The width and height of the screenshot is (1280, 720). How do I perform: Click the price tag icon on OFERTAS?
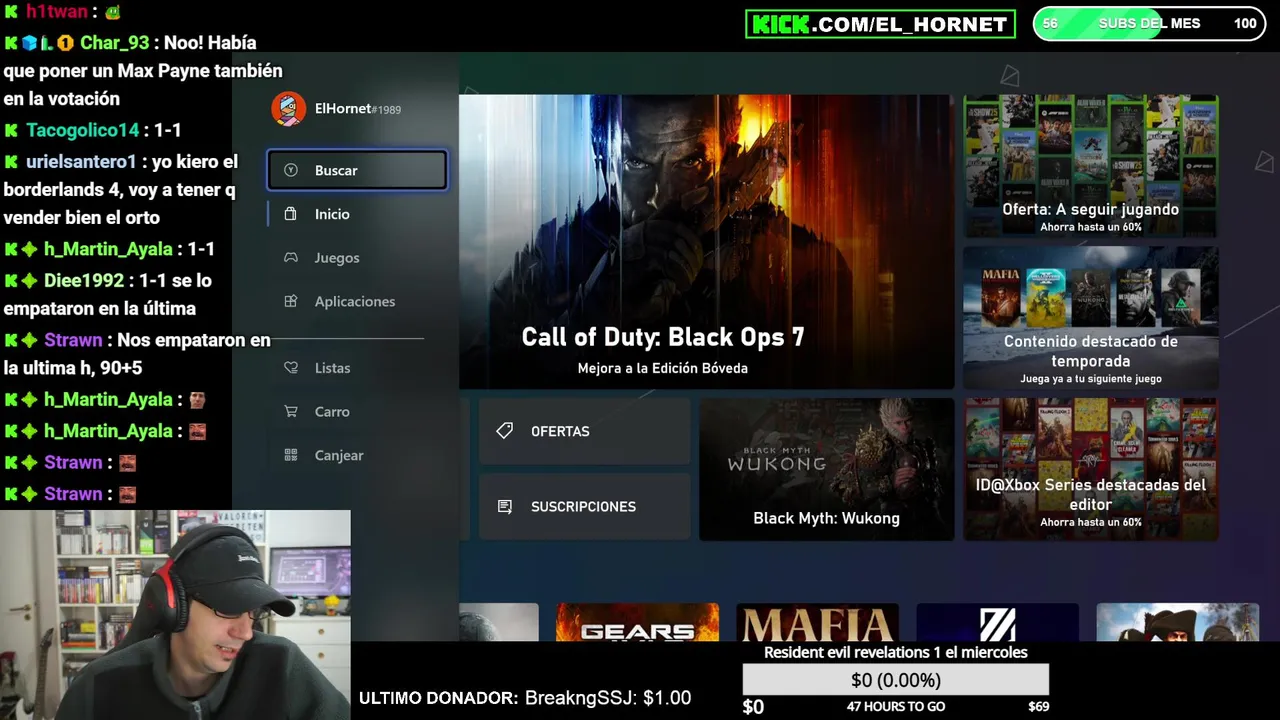point(505,431)
